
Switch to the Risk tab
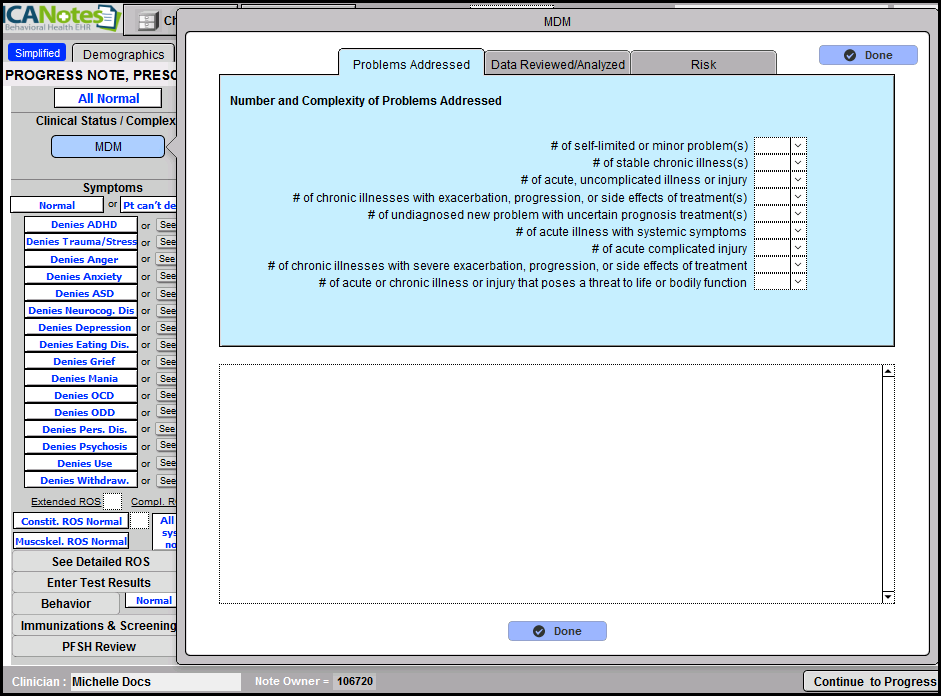coord(703,64)
